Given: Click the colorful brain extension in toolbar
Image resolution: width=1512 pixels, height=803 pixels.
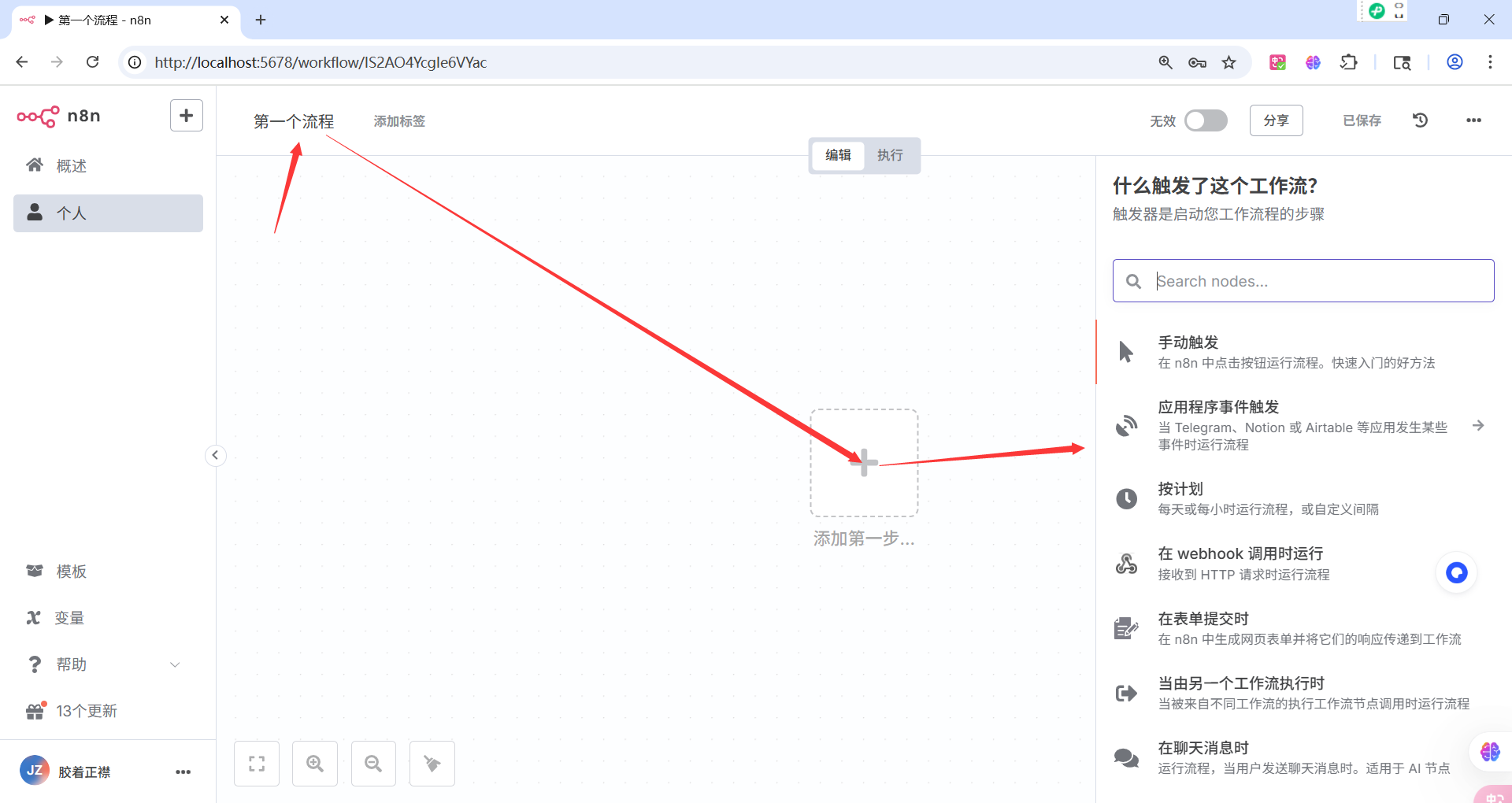Looking at the screenshot, I should click(x=1313, y=62).
